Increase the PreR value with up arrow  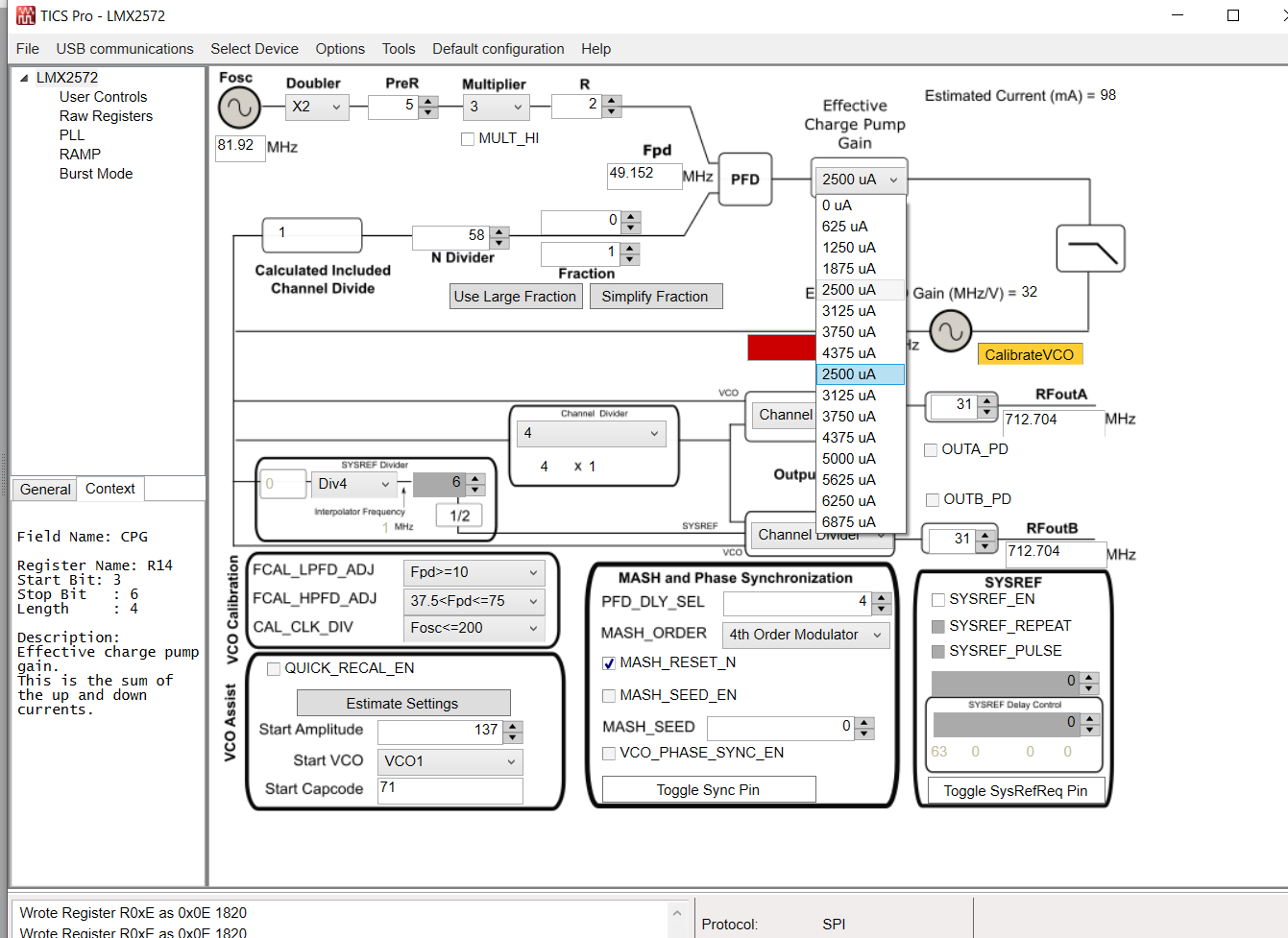[428, 101]
